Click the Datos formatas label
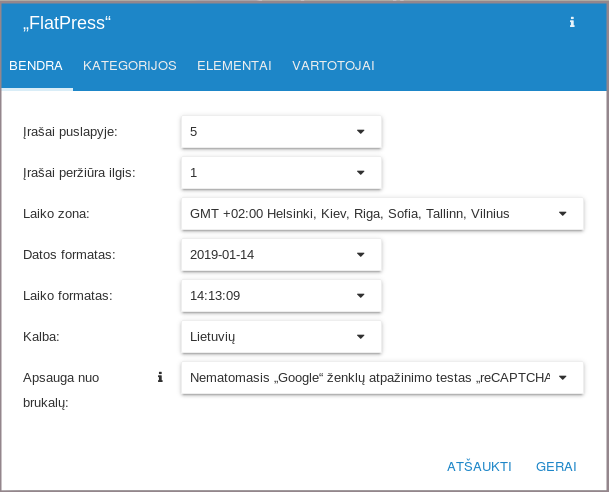 [x=69, y=254]
